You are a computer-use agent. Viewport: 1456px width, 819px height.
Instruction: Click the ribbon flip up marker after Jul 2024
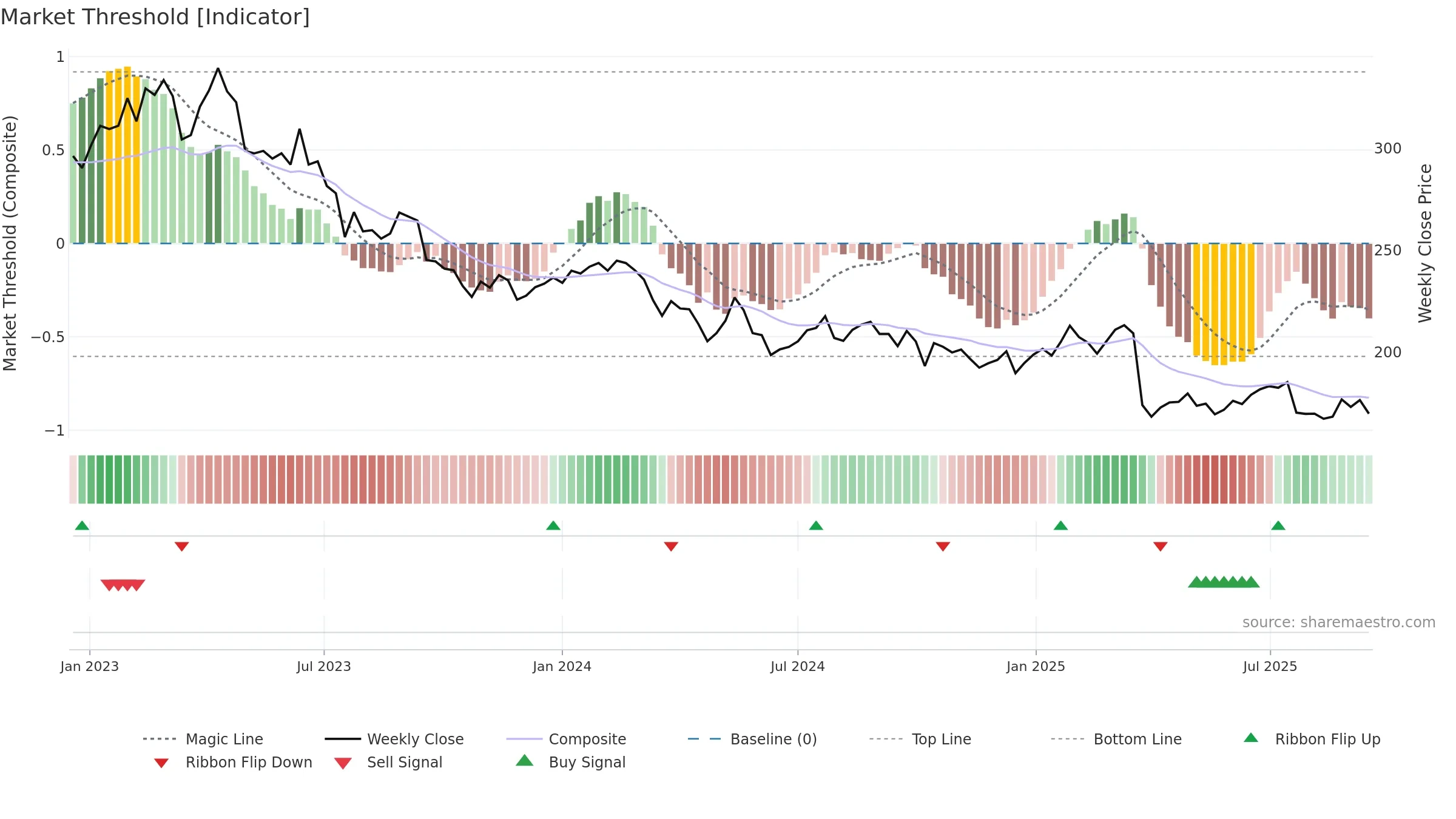(816, 525)
